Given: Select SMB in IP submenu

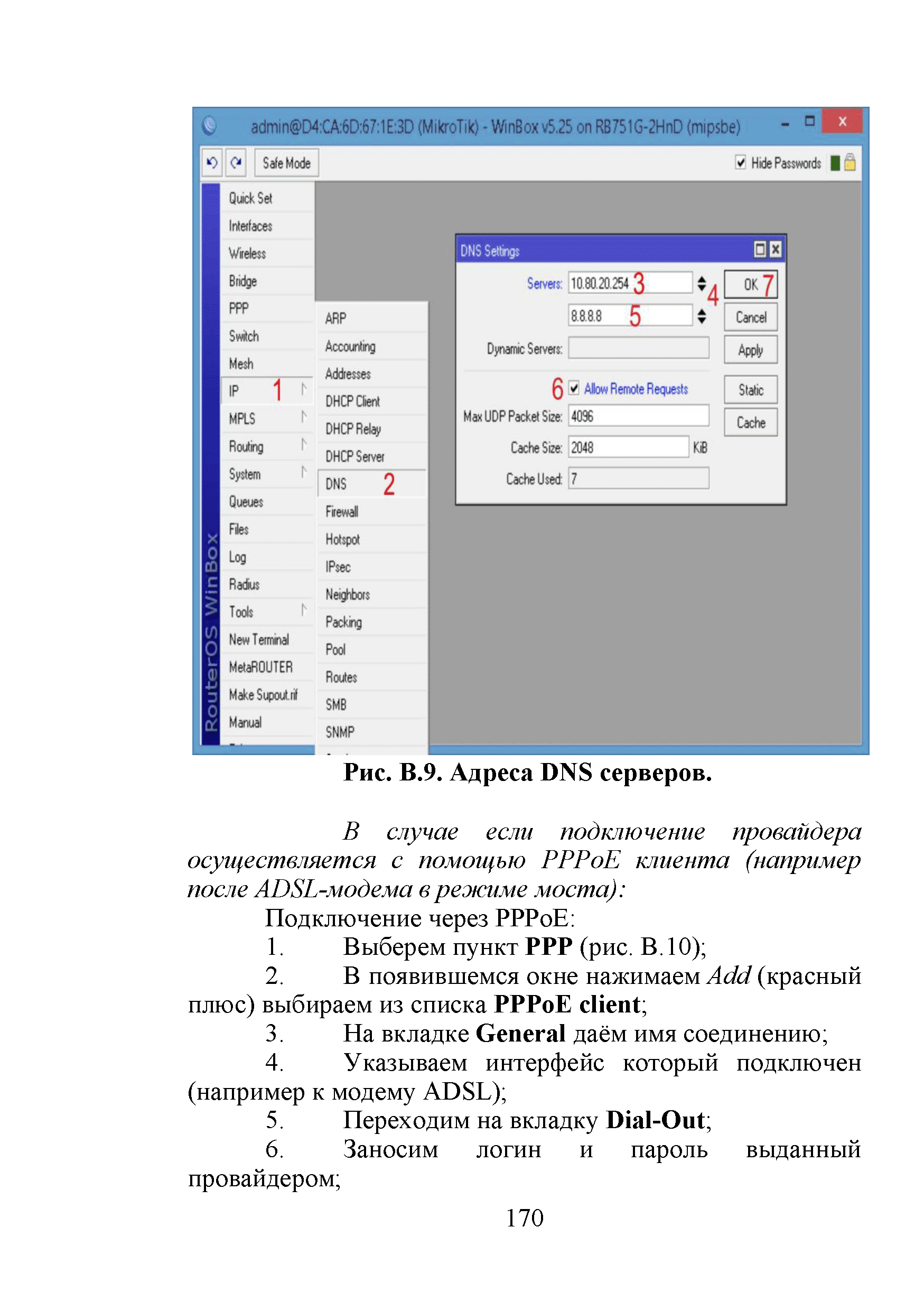Looking at the screenshot, I should tap(371, 705).
